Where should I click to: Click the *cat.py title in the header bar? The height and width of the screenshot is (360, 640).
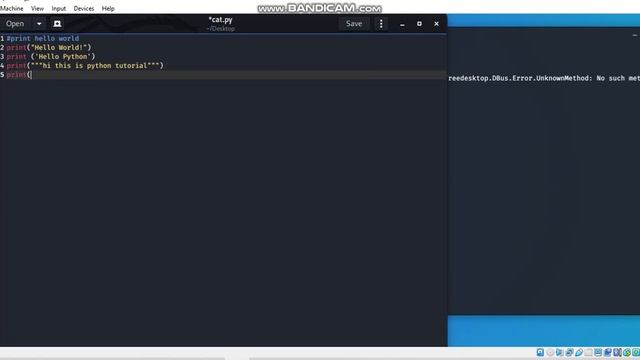(220, 20)
